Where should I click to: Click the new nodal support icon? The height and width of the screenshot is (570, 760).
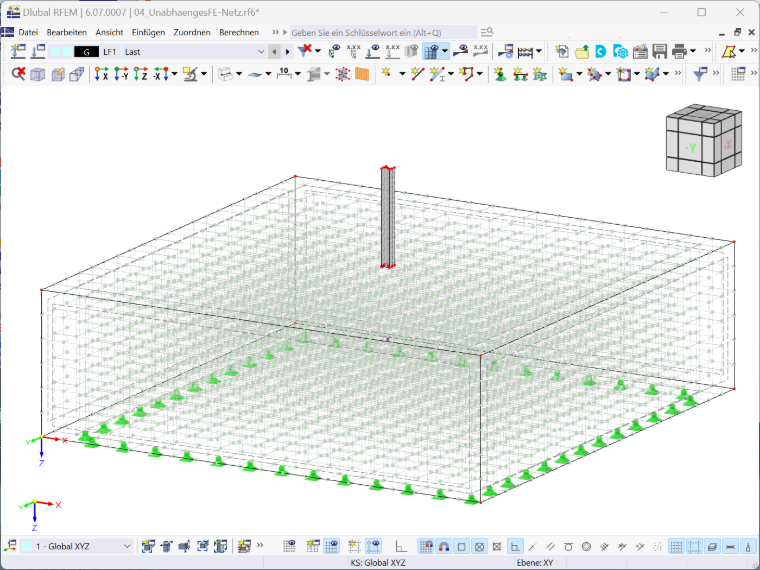point(500,74)
